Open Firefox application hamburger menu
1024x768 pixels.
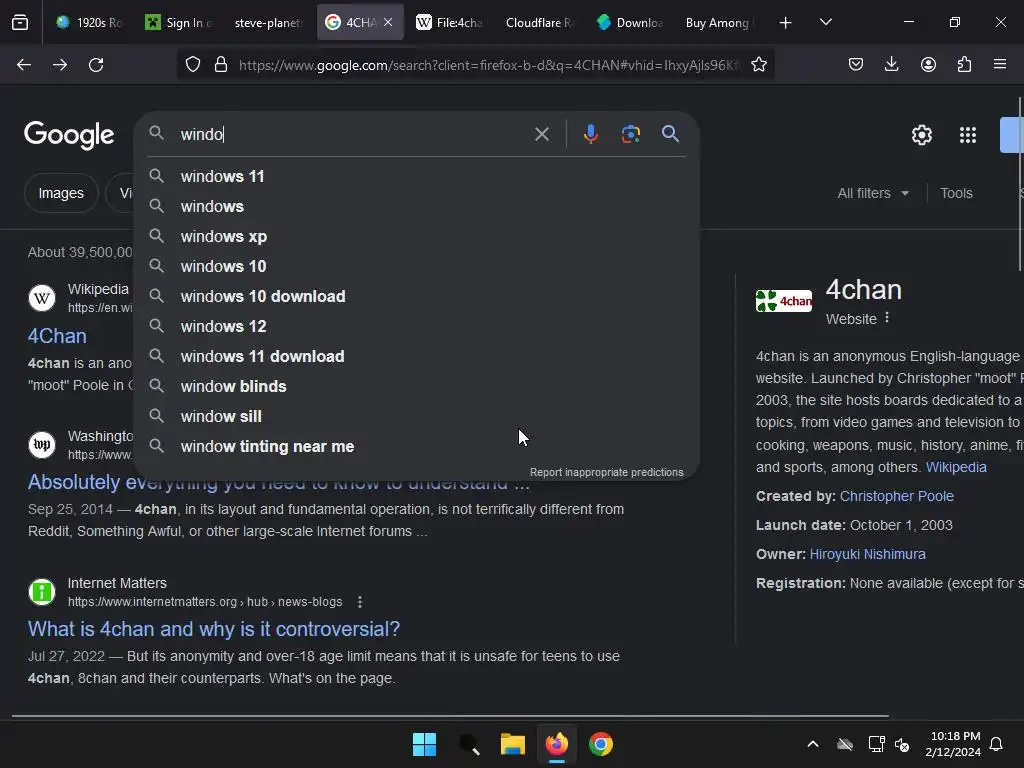pyautogui.click(x=1000, y=65)
